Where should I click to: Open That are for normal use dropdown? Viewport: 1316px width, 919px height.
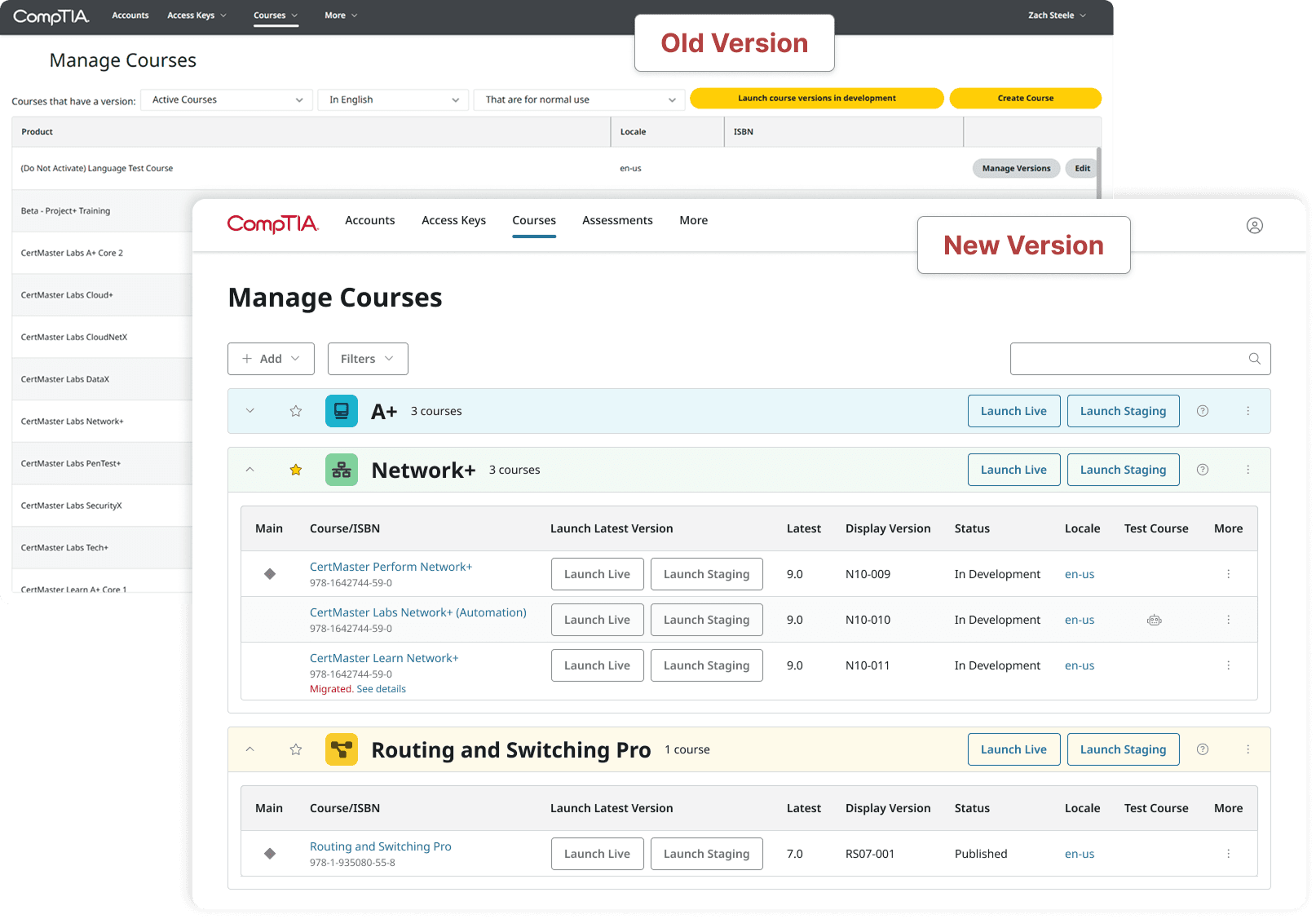580,99
